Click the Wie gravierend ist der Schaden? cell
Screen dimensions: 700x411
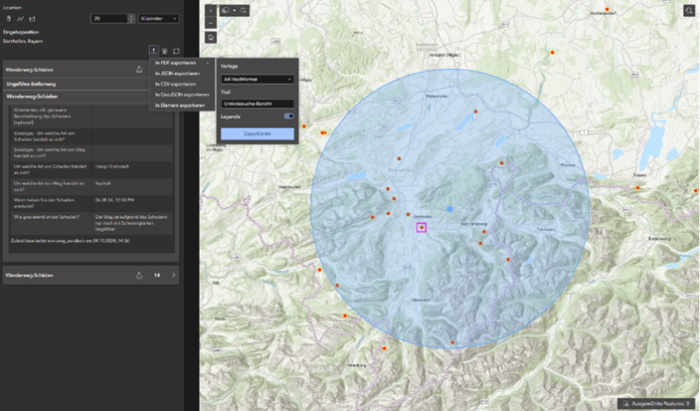51,223
